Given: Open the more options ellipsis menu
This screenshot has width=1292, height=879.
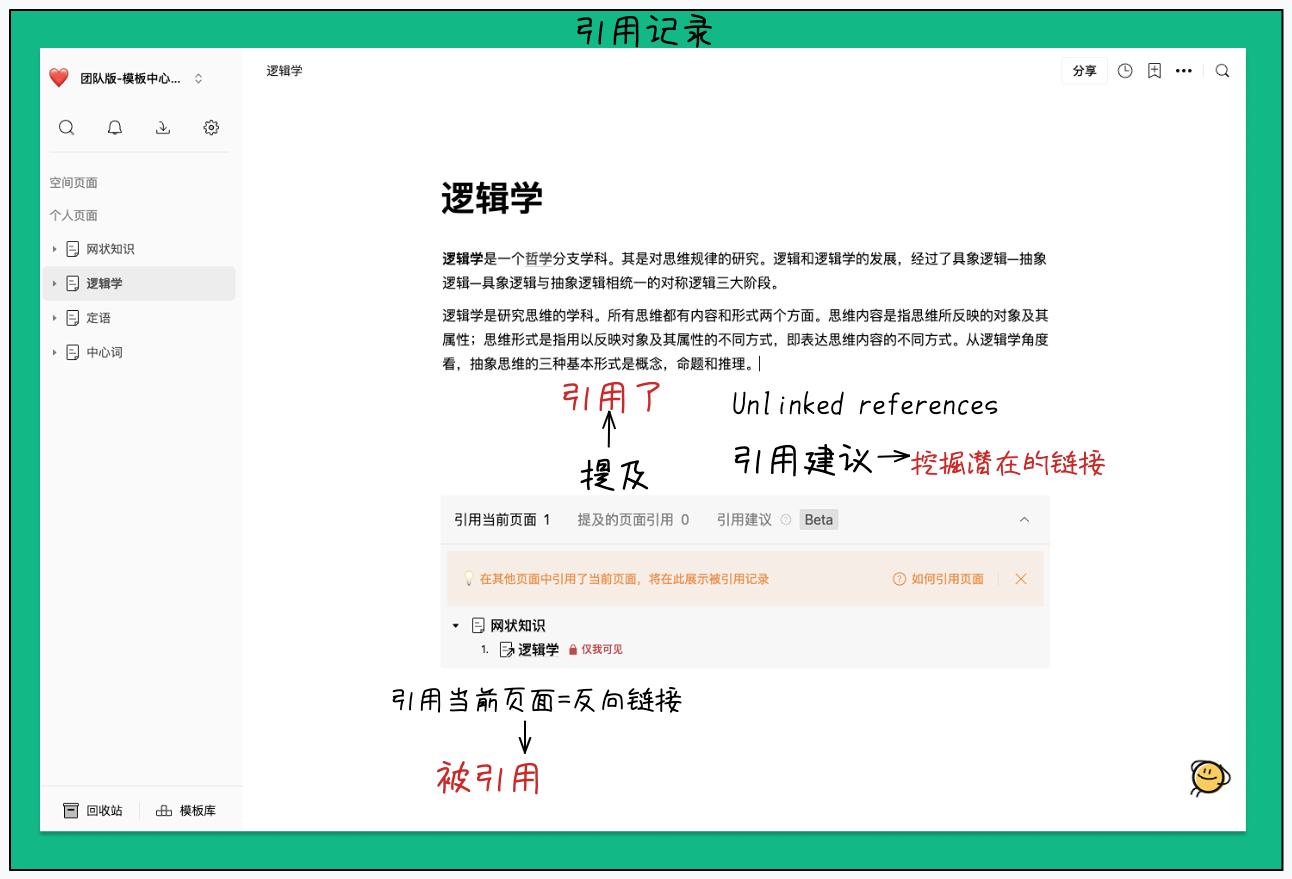Looking at the screenshot, I should coord(1184,70).
